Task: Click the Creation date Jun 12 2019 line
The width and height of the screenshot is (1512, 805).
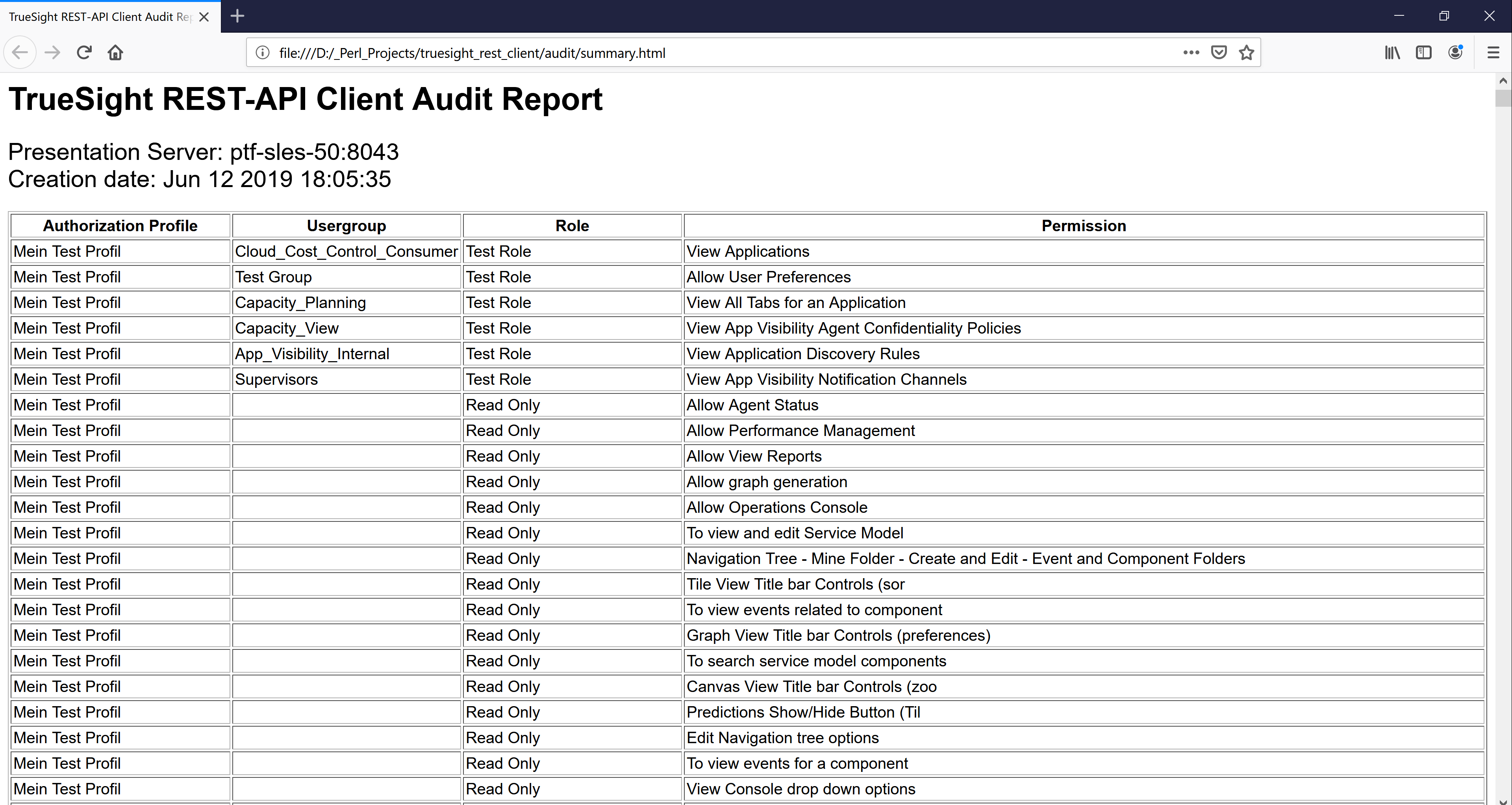Action: 200,179
